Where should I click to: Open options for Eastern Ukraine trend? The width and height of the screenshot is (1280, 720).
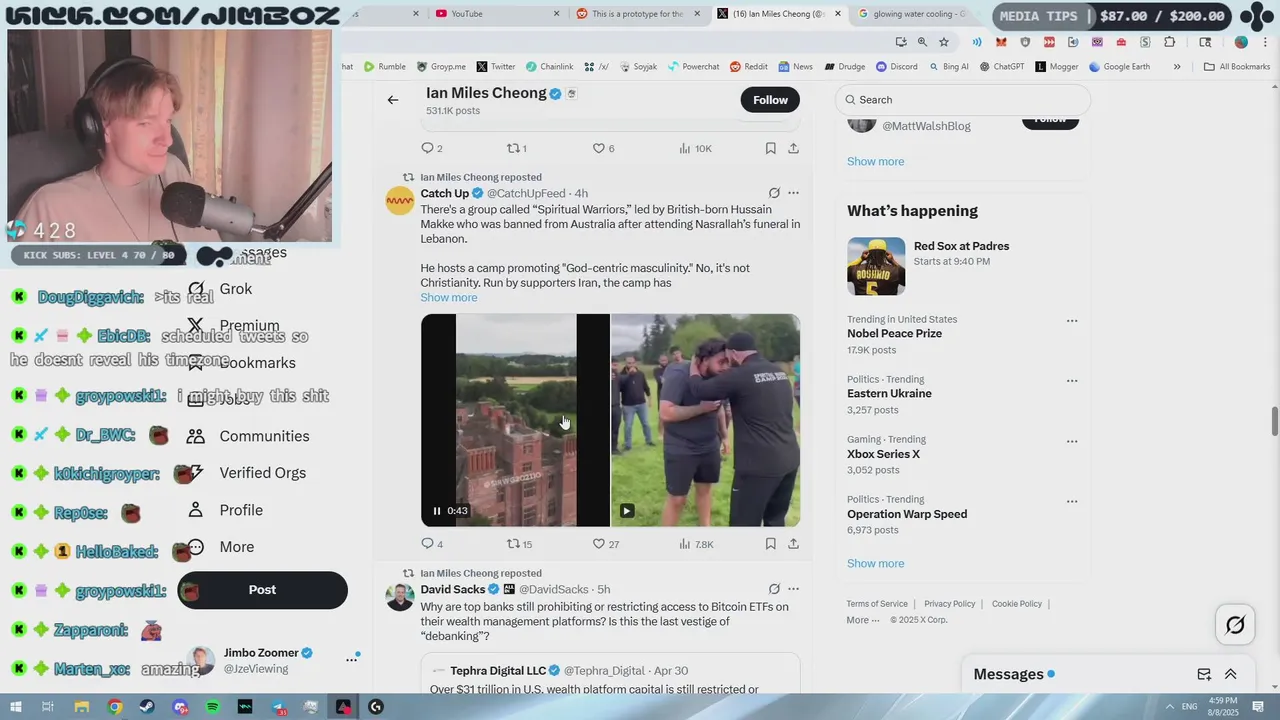(1072, 381)
